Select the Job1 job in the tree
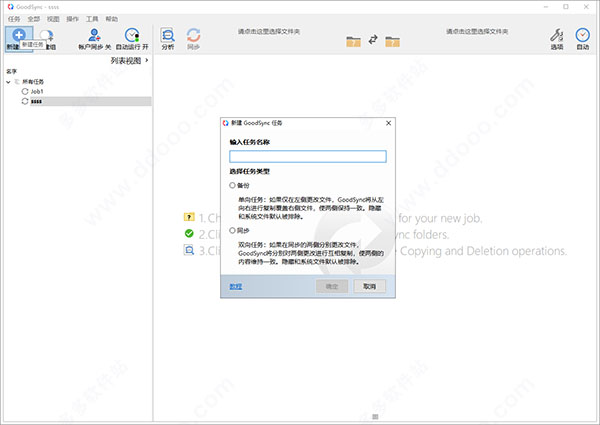The image size is (600, 425). tap(37, 91)
